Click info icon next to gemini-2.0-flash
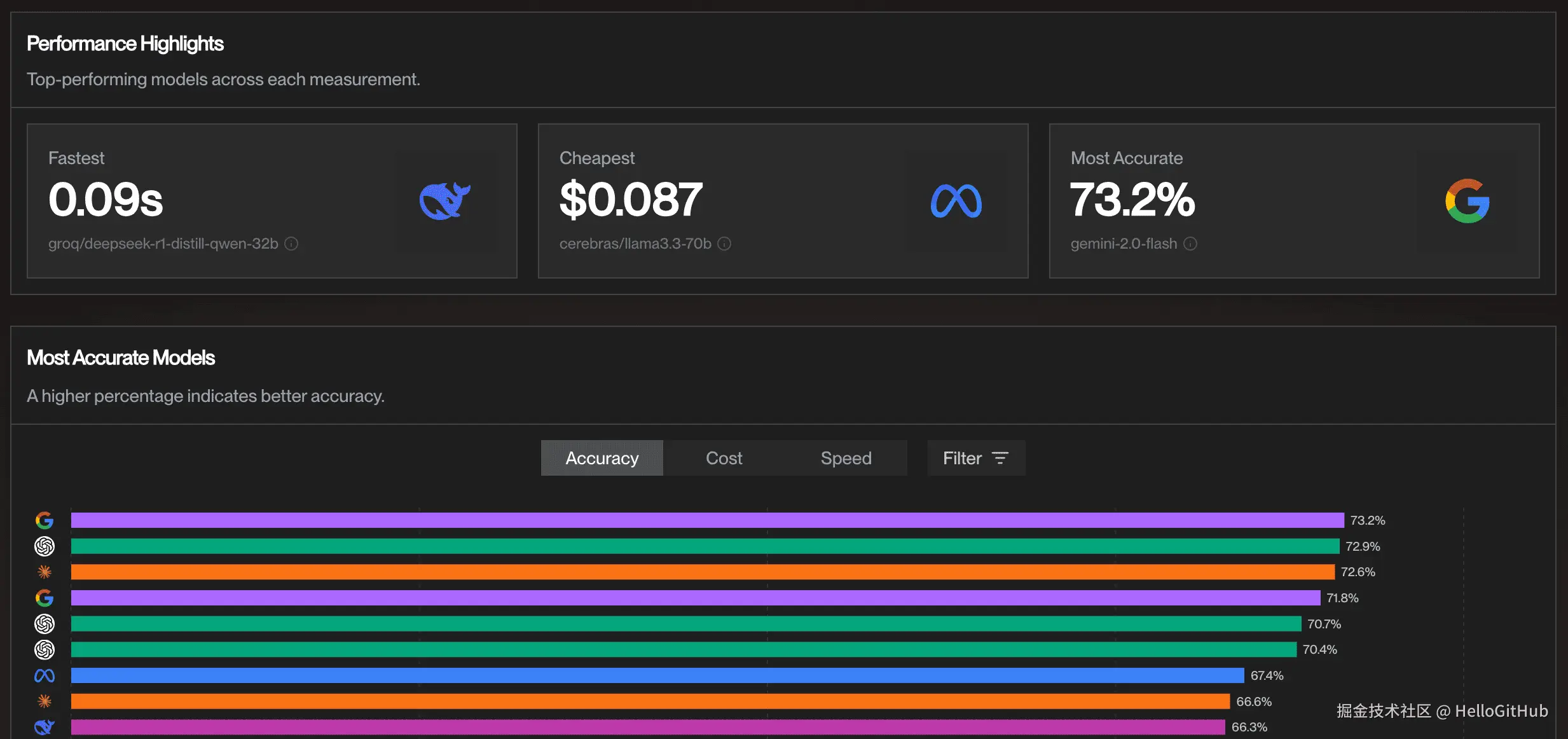 (1190, 244)
